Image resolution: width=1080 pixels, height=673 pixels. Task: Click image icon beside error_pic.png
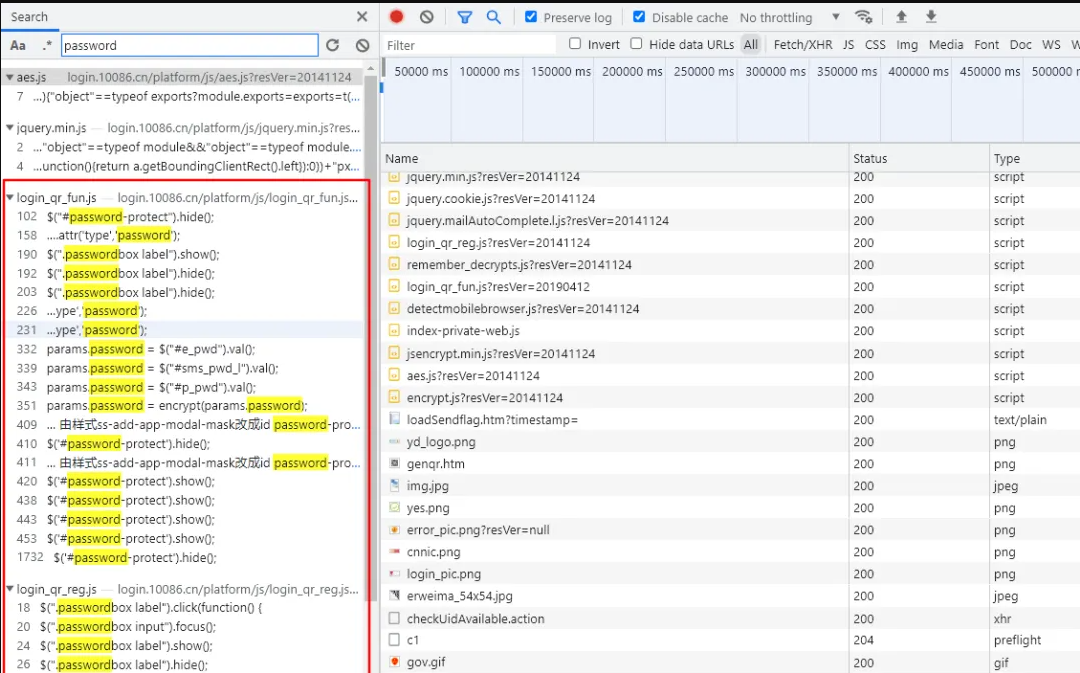tap(394, 530)
